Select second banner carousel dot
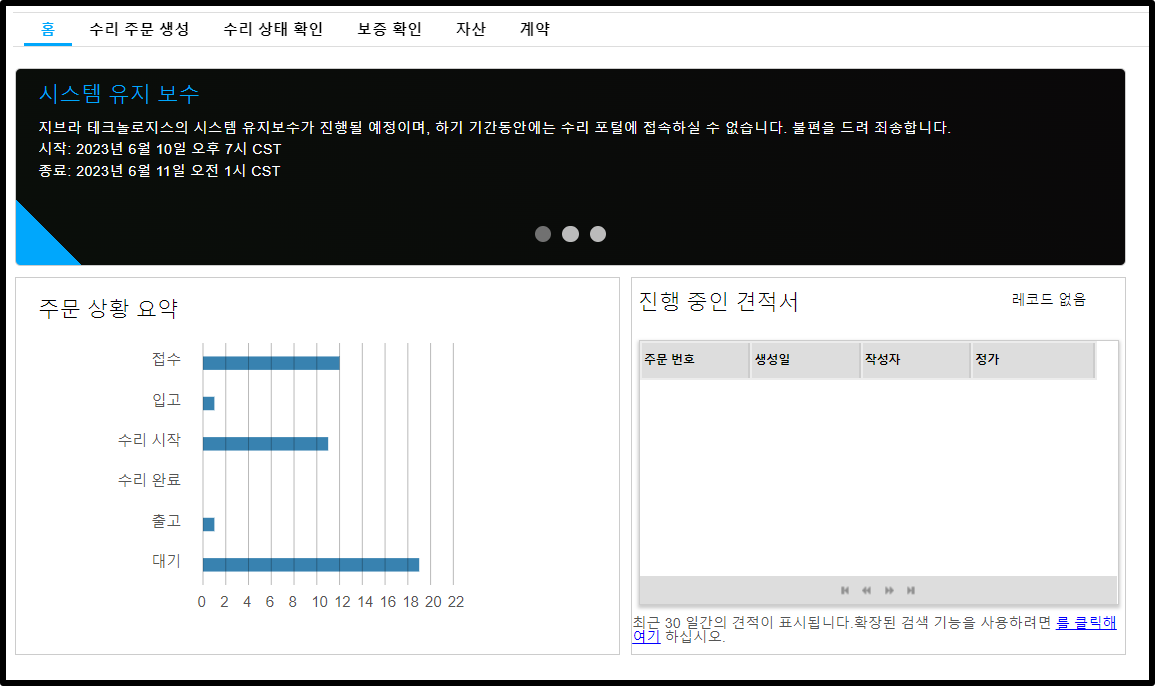The image size is (1155, 686). (570, 234)
